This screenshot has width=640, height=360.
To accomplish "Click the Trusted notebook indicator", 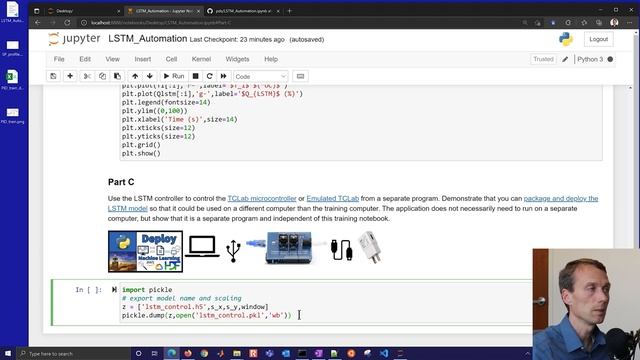I will [x=543, y=59].
